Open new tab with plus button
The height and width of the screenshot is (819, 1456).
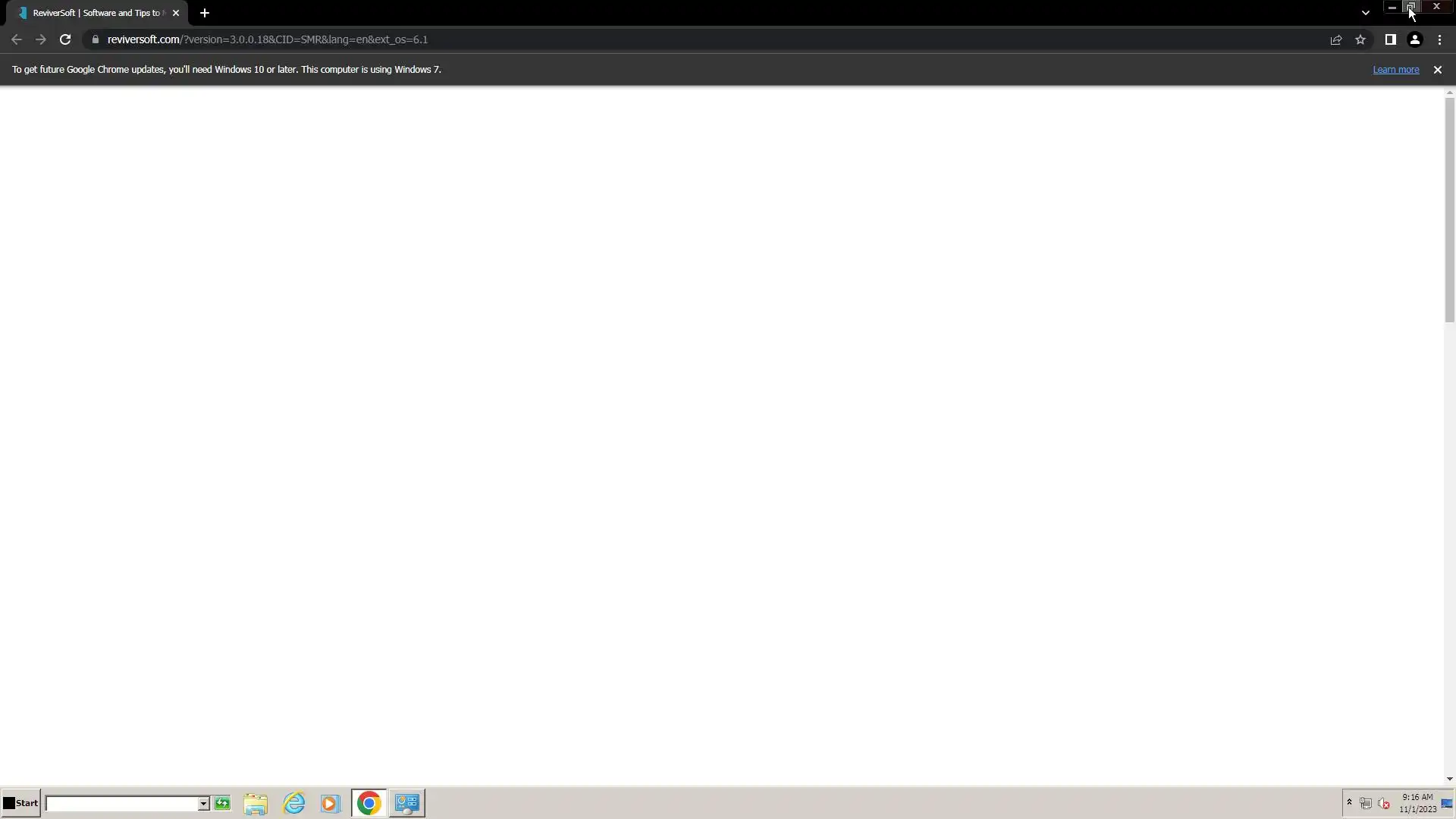pos(205,13)
